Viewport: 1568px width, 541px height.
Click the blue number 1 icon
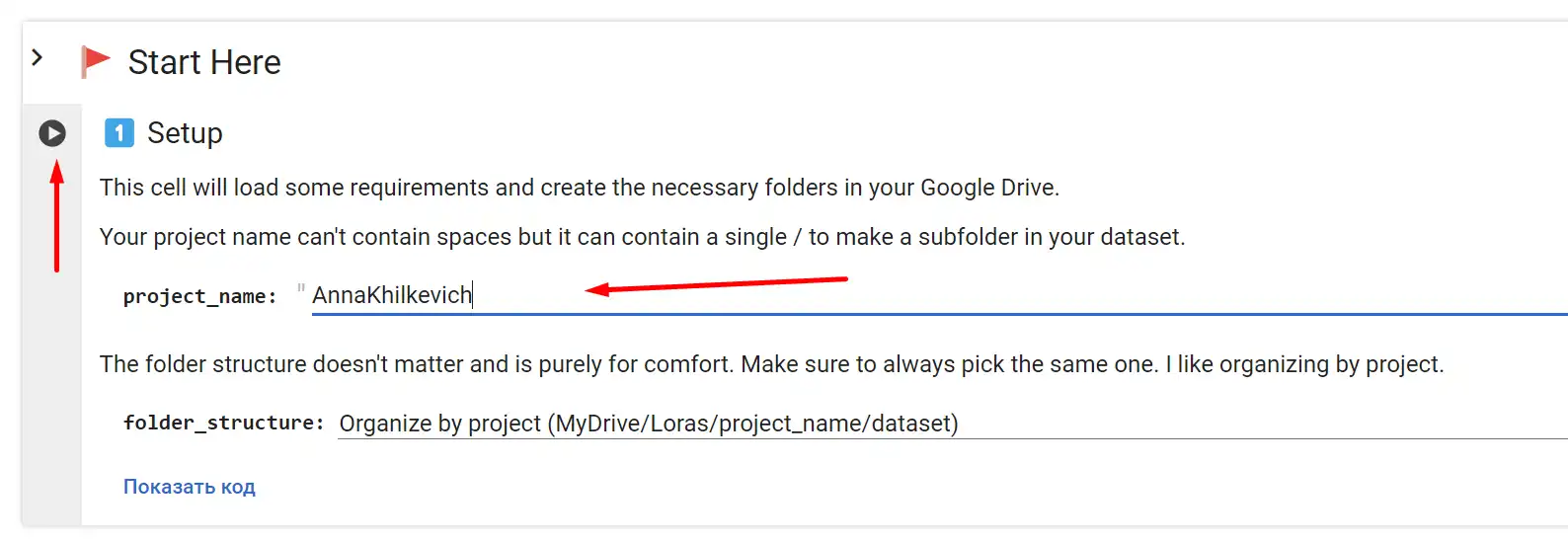click(118, 132)
